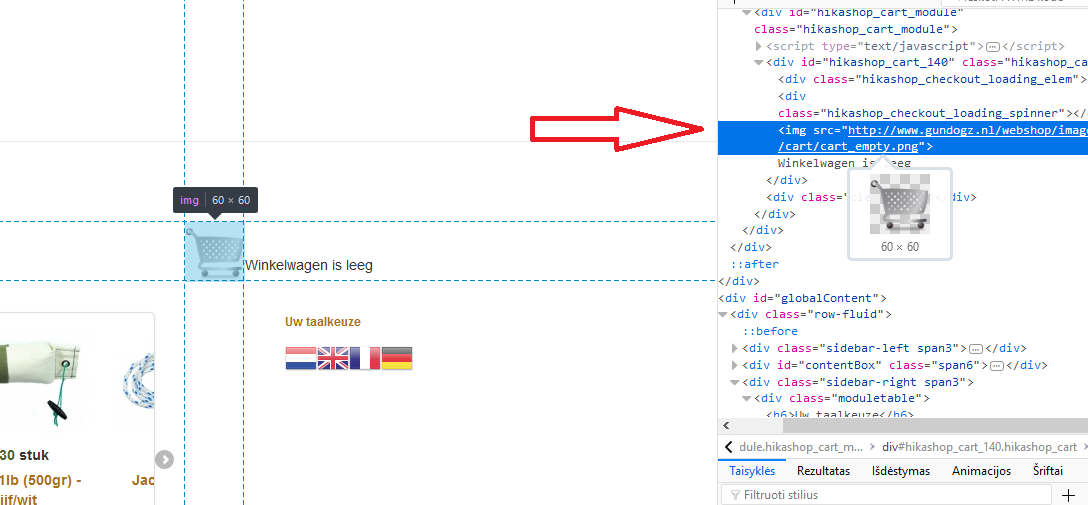Select Winkelwagen is leeg text node in inspector
1088x505 pixels.
click(x=844, y=164)
